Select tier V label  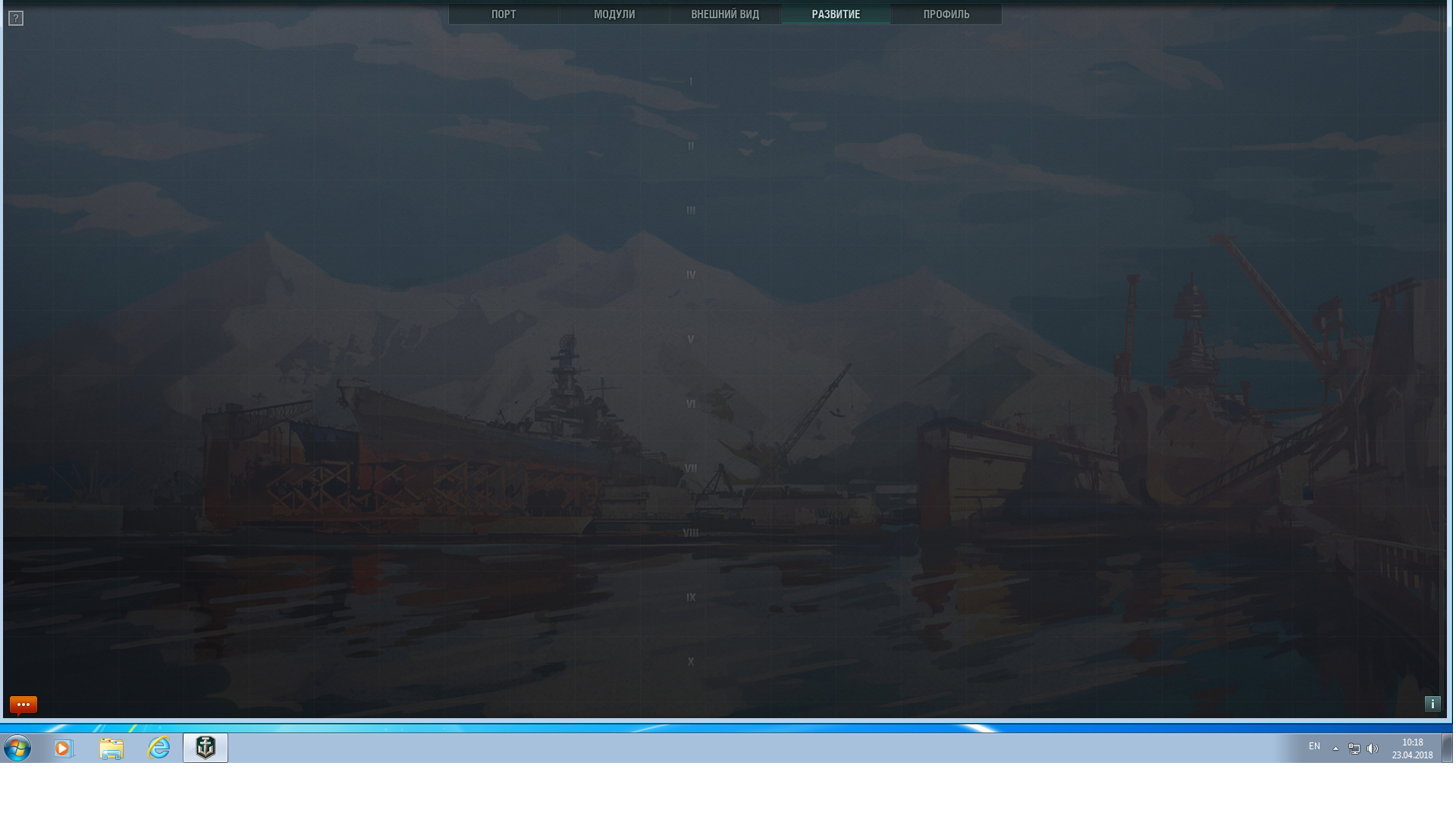(691, 340)
